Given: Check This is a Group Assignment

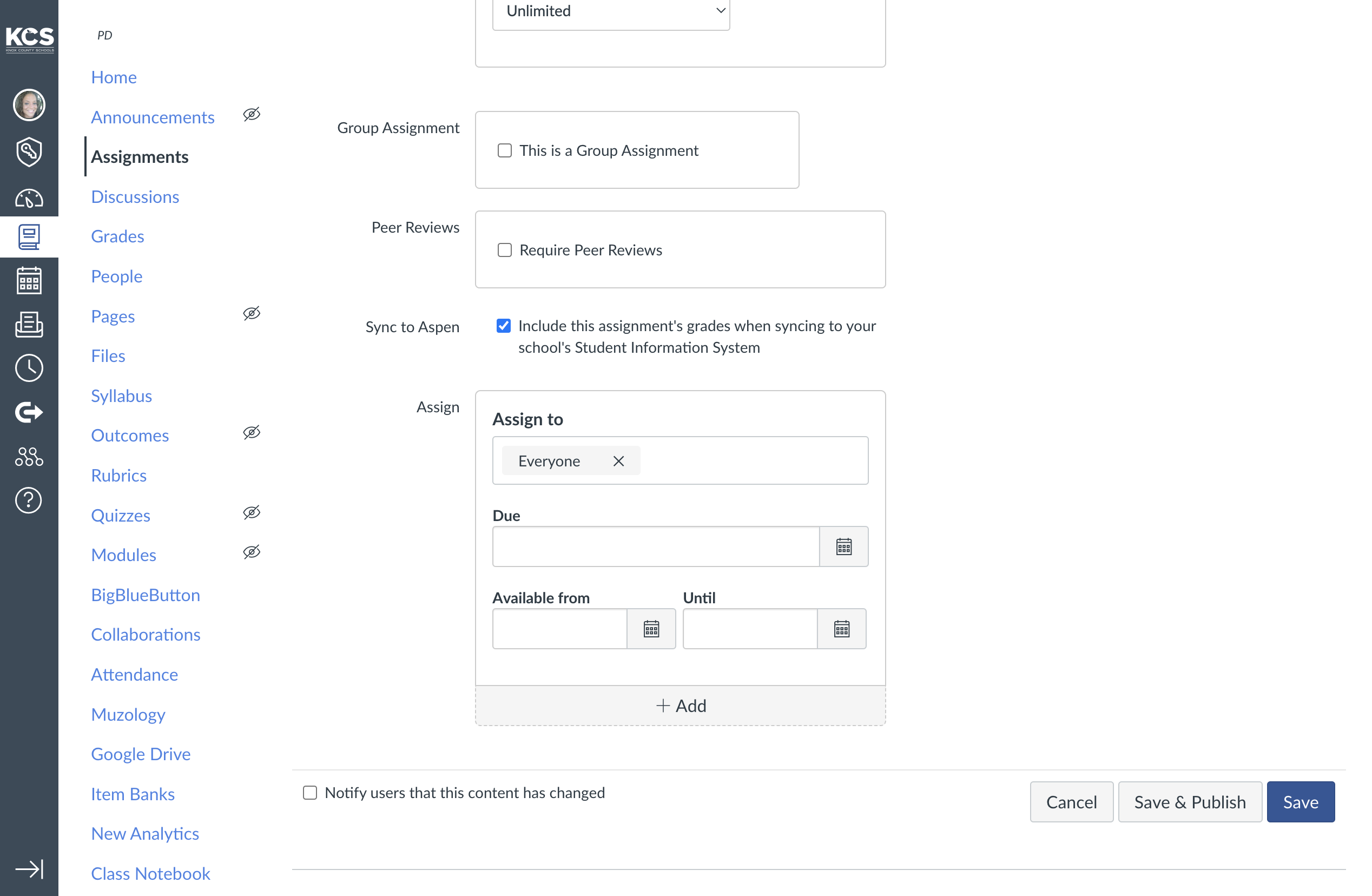Looking at the screenshot, I should [504, 150].
